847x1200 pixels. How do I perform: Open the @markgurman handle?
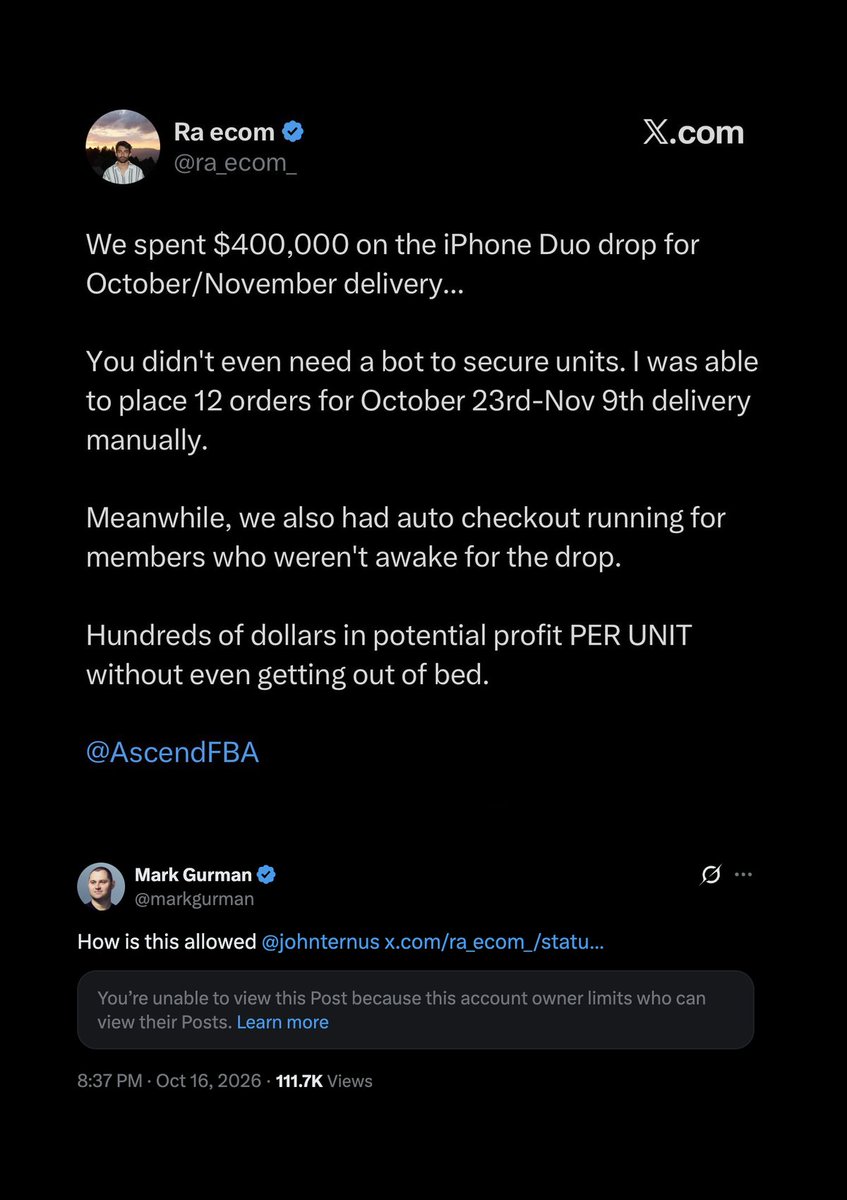point(194,899)
